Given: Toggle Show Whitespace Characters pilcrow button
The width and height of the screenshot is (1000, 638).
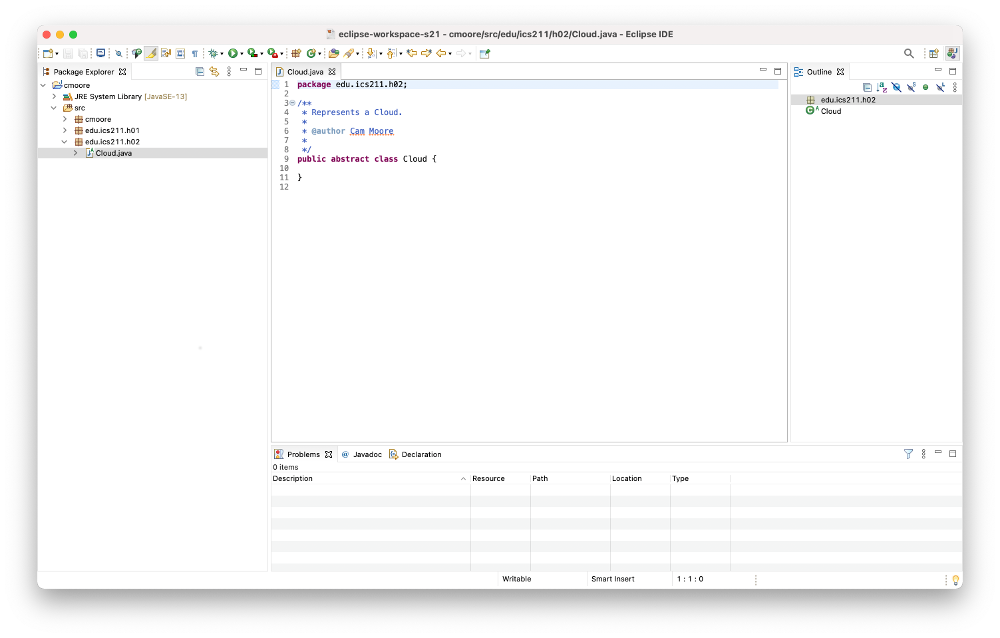Looking at the screenshot, I should tap(194, 53).
